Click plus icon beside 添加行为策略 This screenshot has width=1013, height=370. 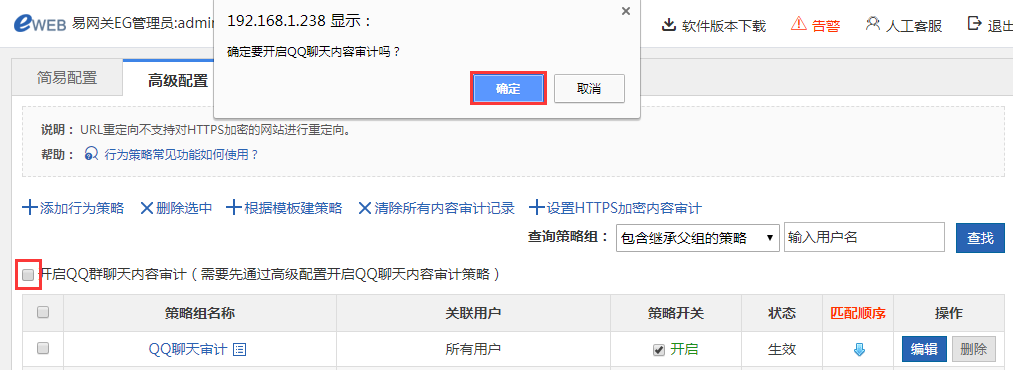(30, 208)
